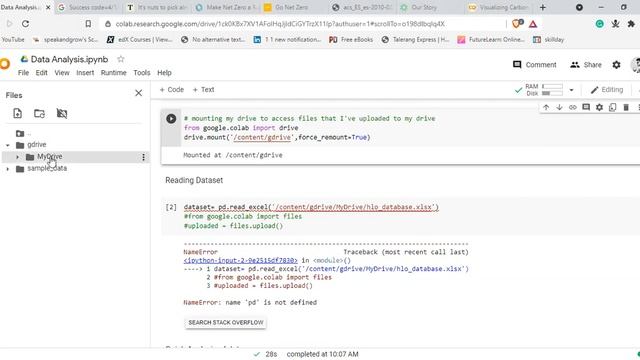Refresh the Files panel listing
This screenshot has height=360, width=640.
[x=39, y=113]
